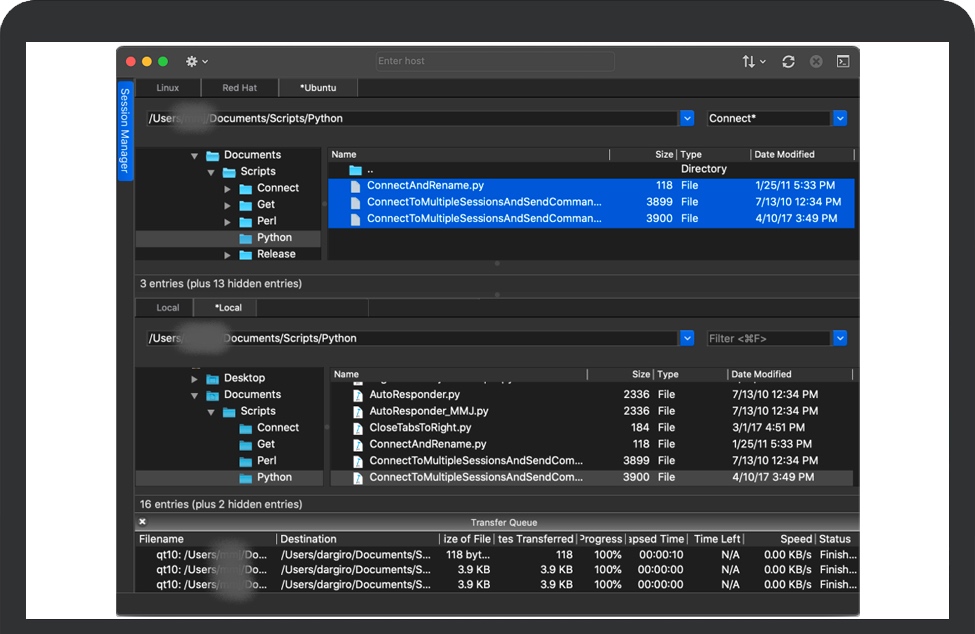Image resolution: width=975 pixels, height=634 pixels.
Task: Switch to the Linux session tab
Action: pos(168,88)
